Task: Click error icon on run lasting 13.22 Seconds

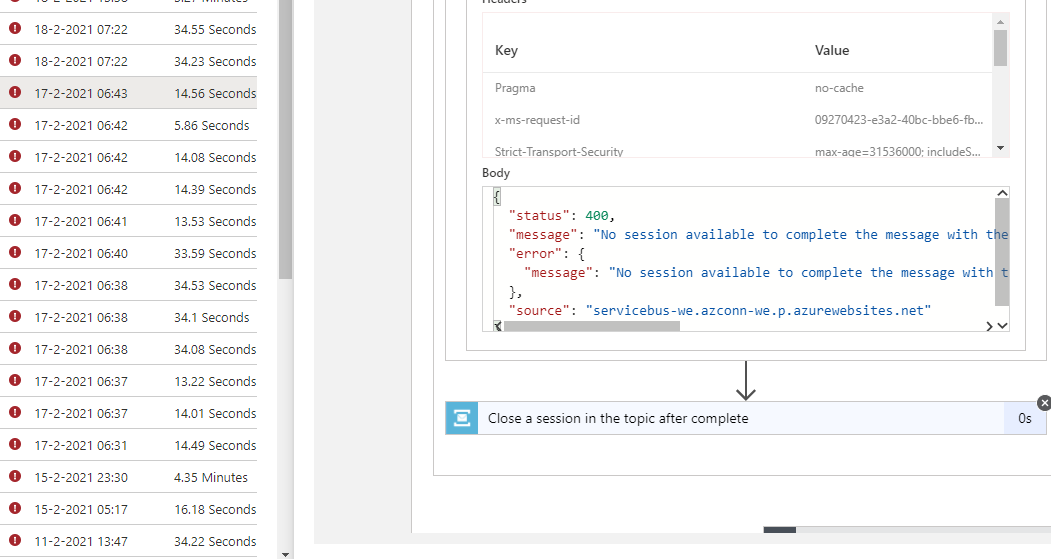Action: pyautogui.click(x=15, y=380)
